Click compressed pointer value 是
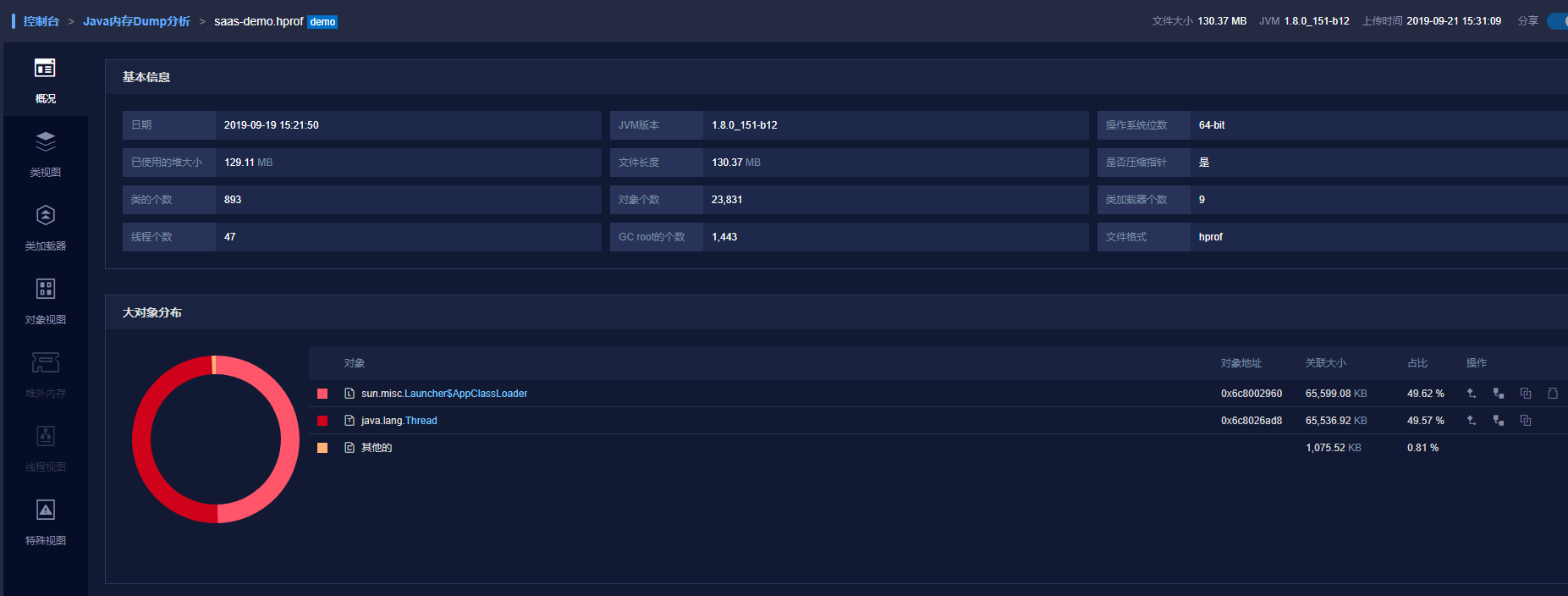Viewport: 1568px width, 596px height. (1204, 163)
